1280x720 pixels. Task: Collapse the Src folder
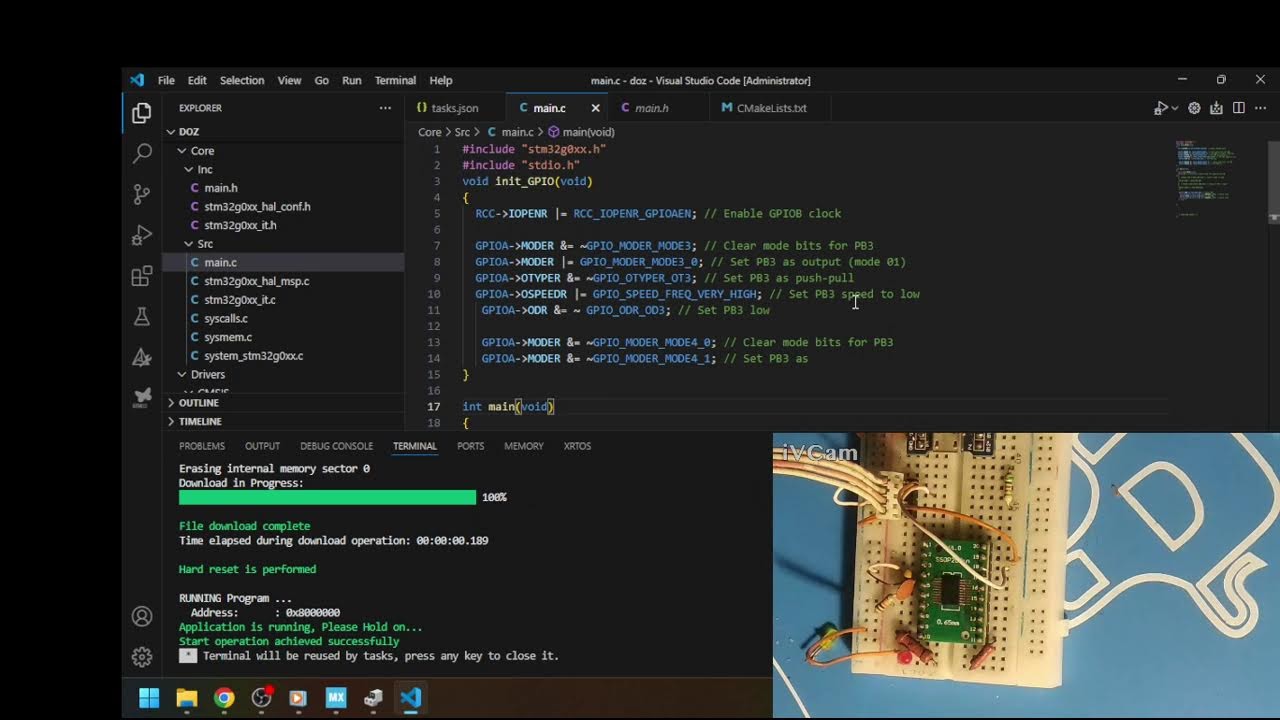[284, 244]
